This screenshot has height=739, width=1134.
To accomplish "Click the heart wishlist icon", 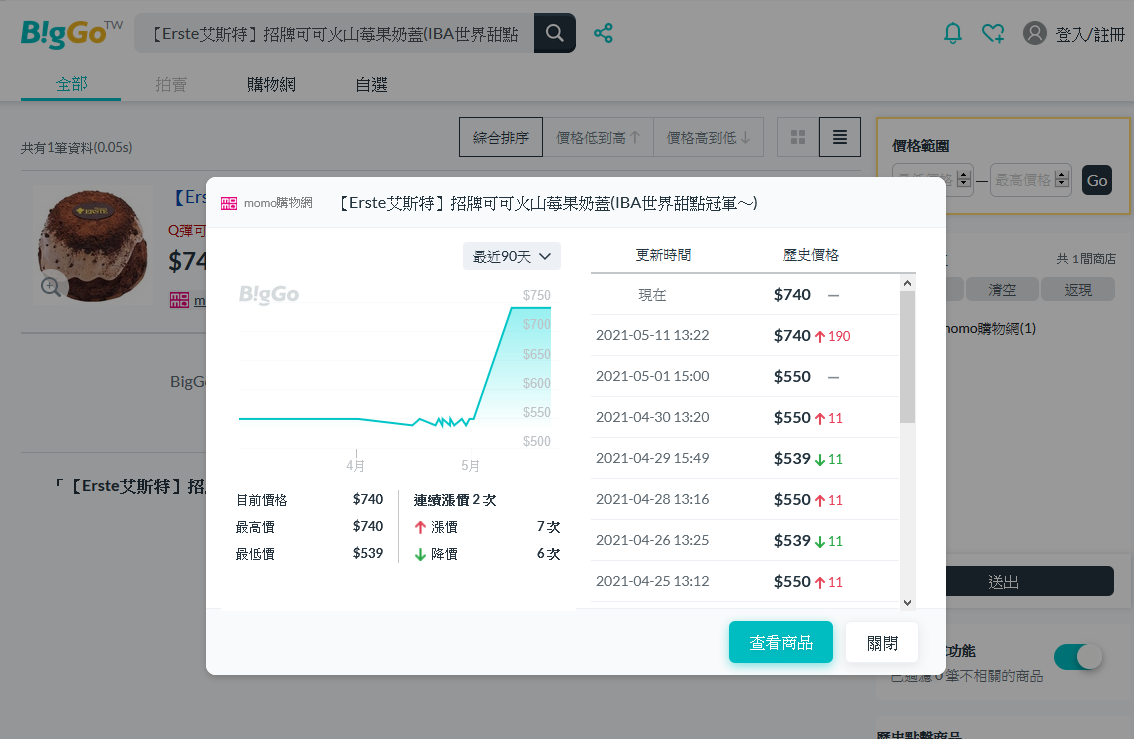I will (992, 34).
